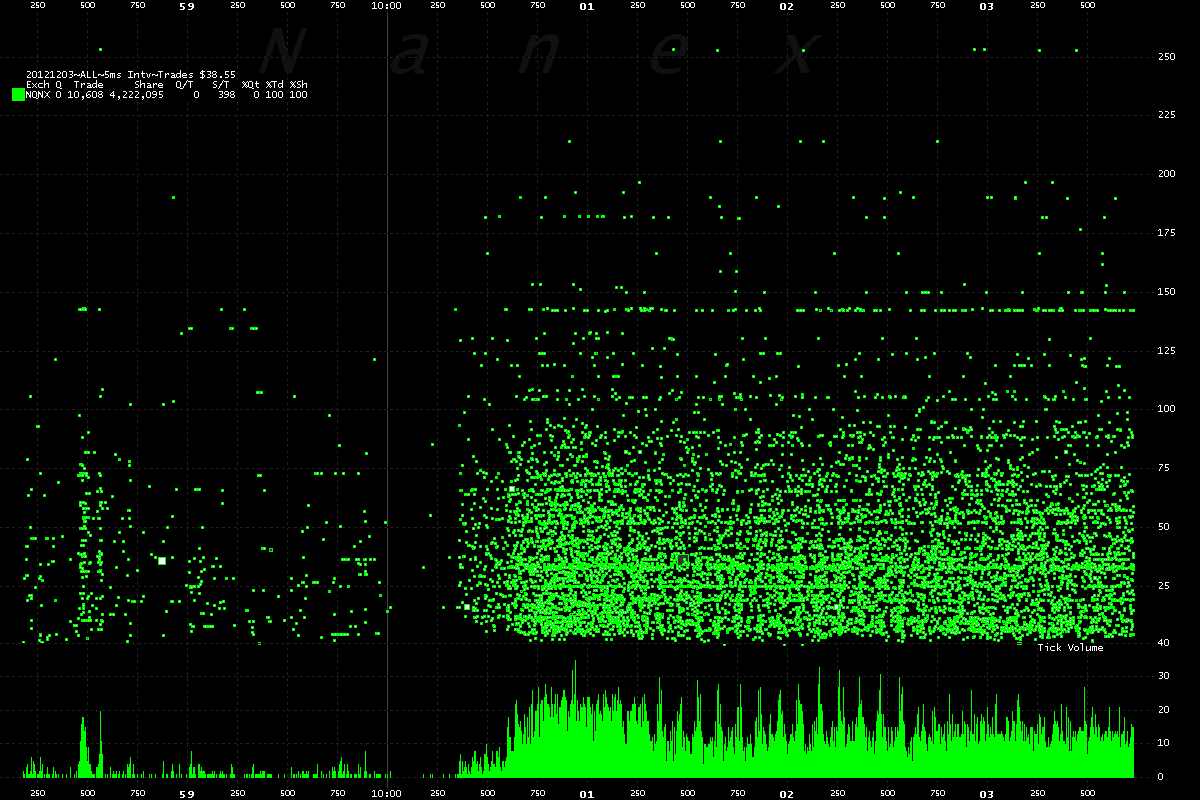Click the "10:00" label on the top time axis
Screen dimensions: 1200x800
pos(386,6)
